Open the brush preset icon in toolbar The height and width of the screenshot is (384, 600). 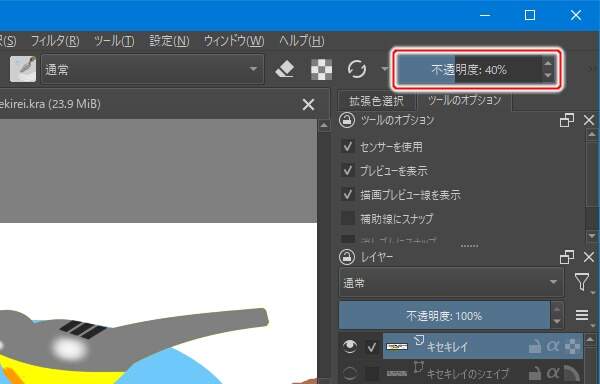[x=23, y=69]
